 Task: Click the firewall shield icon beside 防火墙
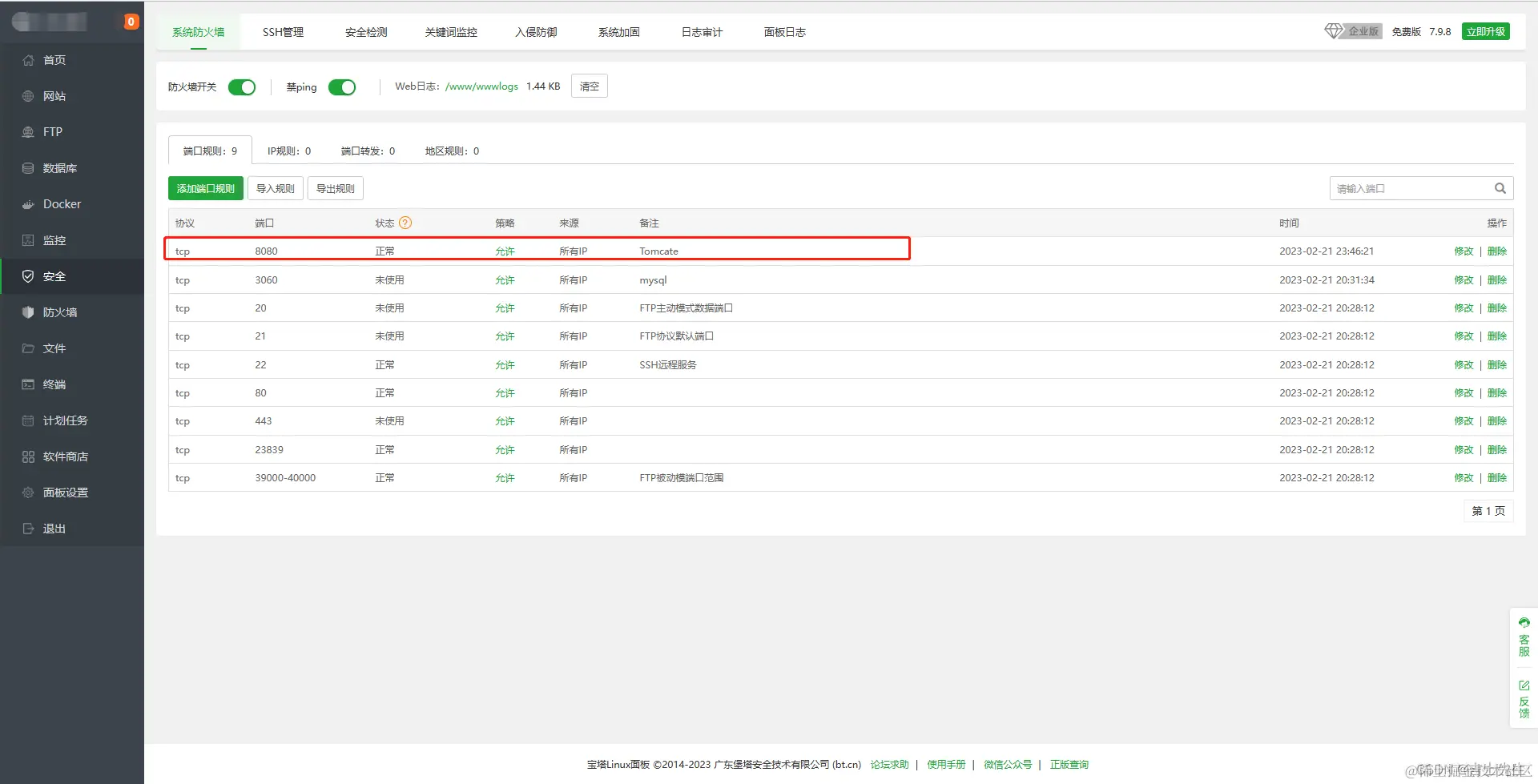pyautogui.click(x=28, y=312)
